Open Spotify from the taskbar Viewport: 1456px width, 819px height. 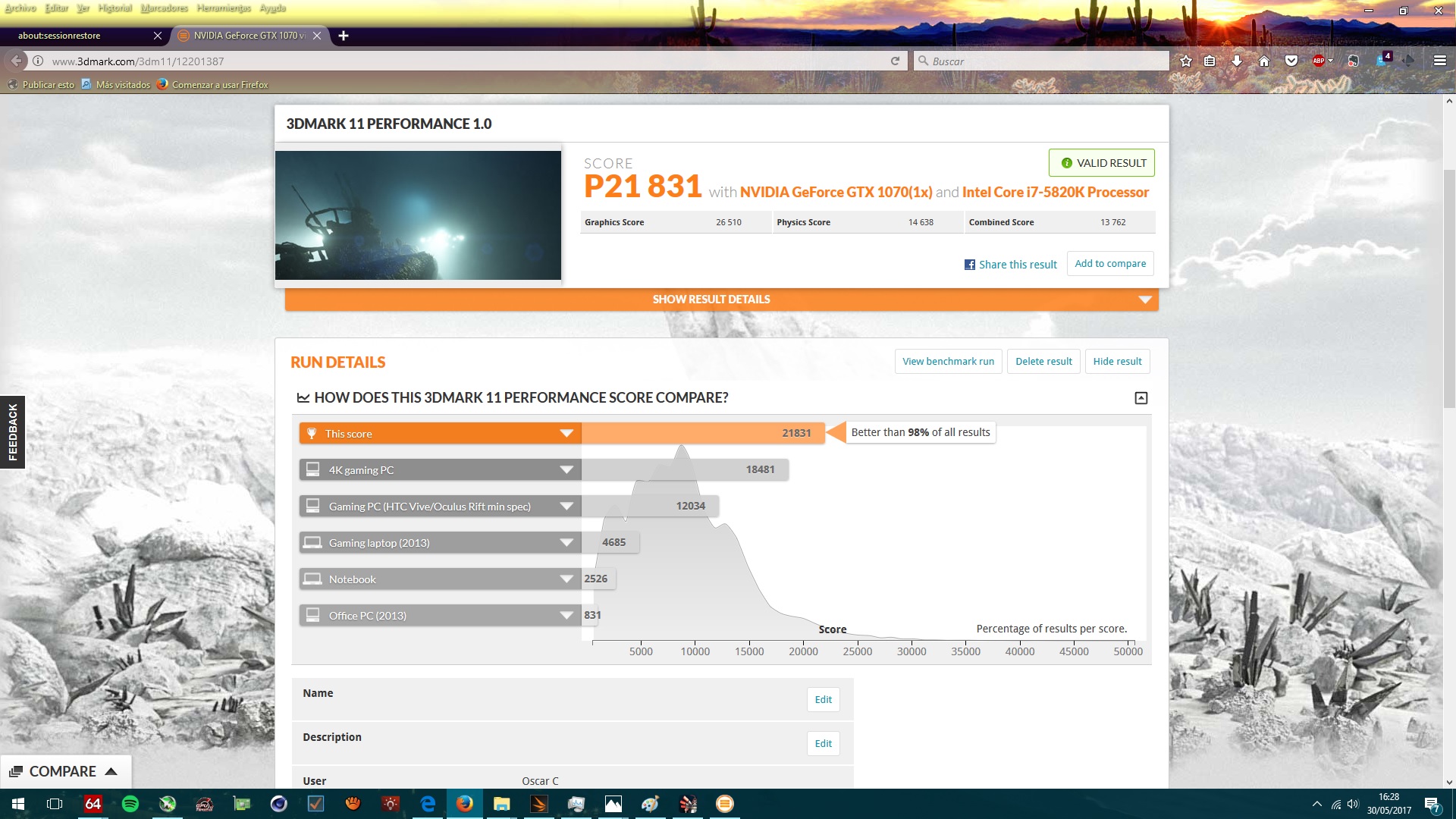(130, 804)
